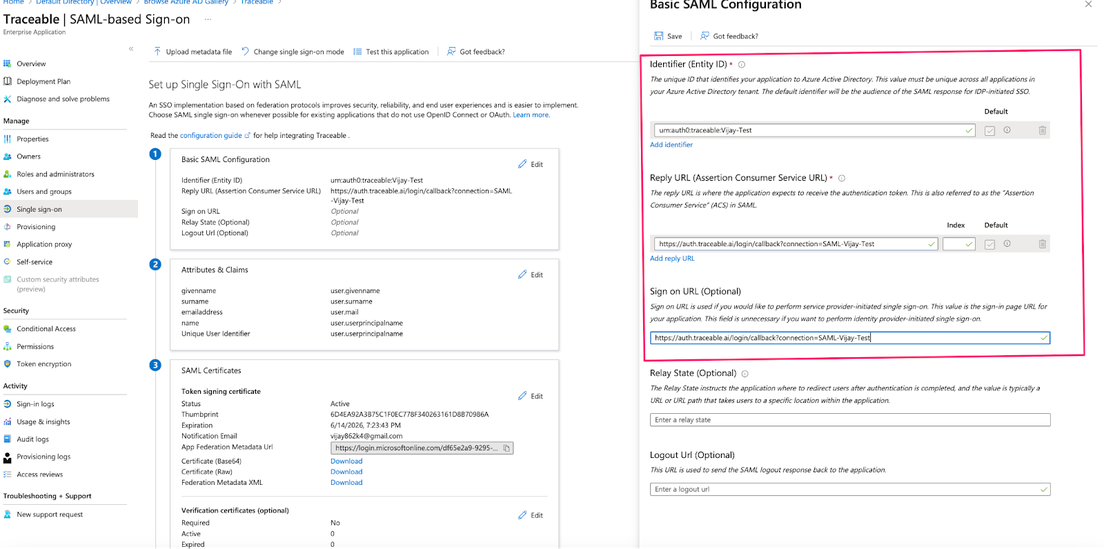Close the Basic SAML Configuration panel

(x=1090, y=4)
